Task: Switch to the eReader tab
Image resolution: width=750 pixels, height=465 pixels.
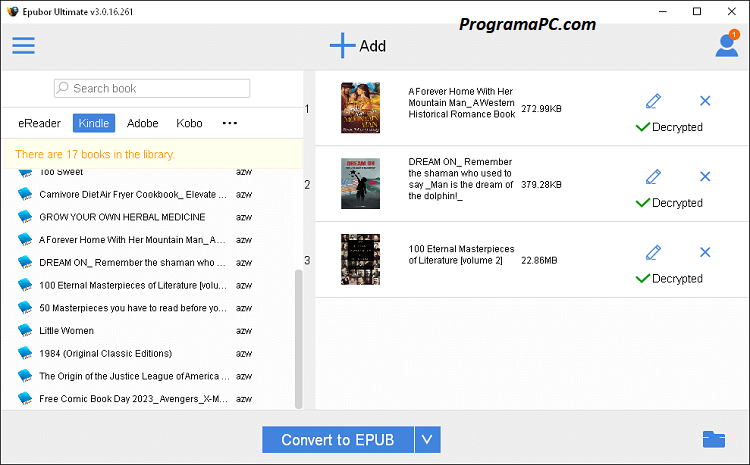Action: tap(39, 123)
